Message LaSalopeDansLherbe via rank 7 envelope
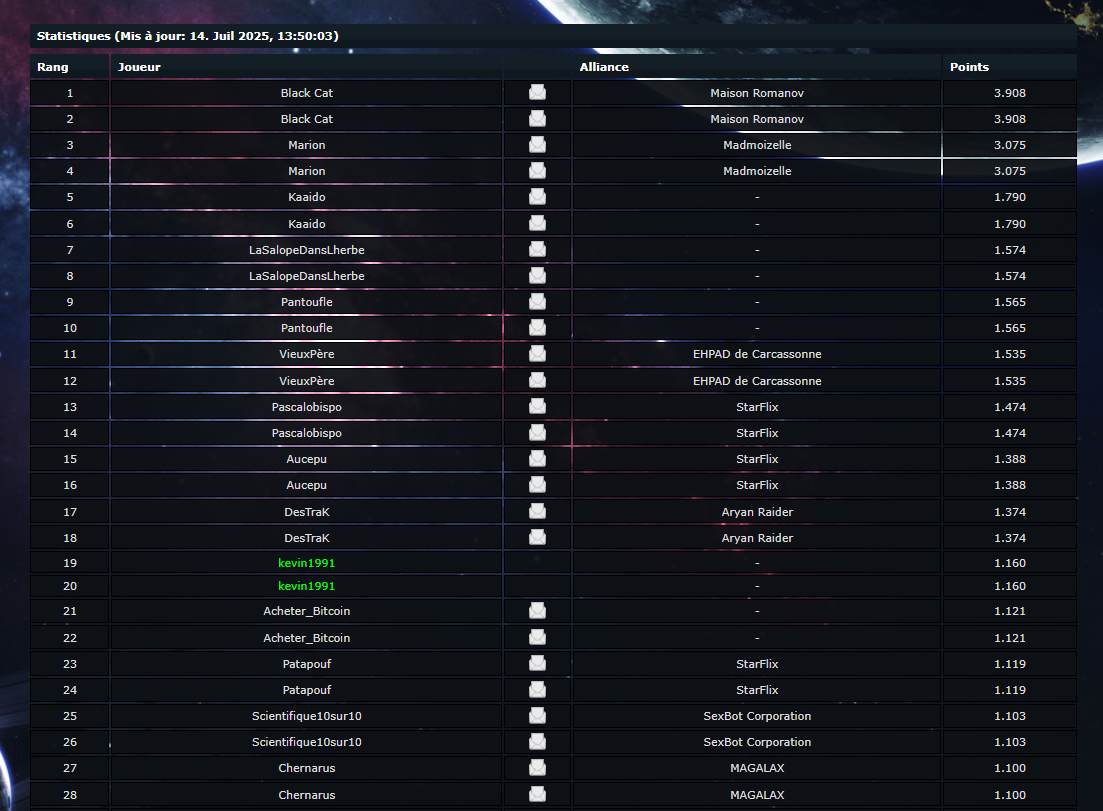This screenshot has width=1103, height=811. [x=537, y=250]
